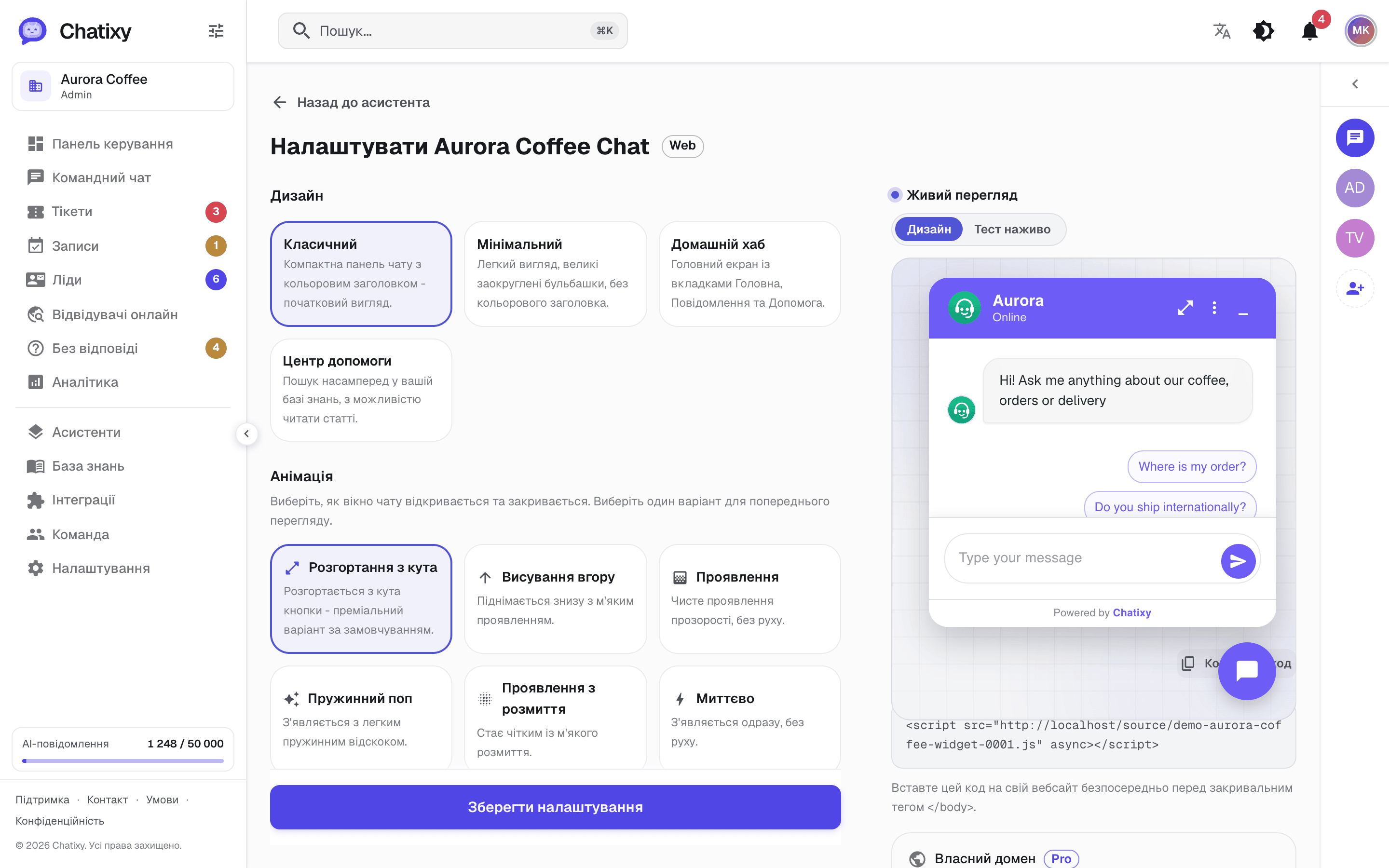Select the TV avatar in right rail
The width and height of the screenshot is (1389, 868).
coord(1355,238)
